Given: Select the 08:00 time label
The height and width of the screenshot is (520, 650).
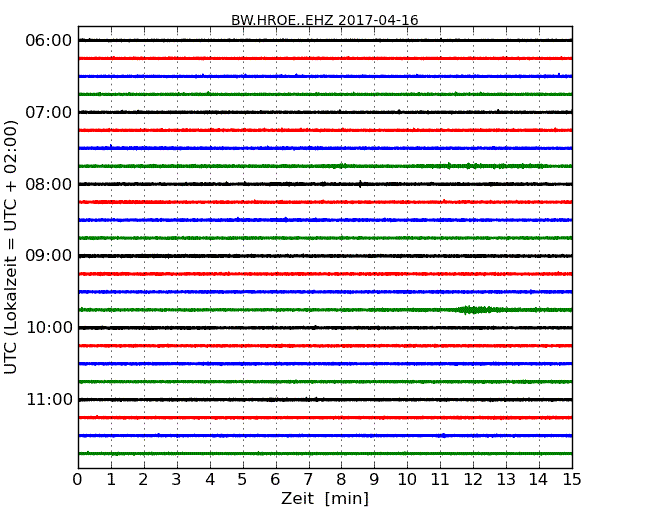Looking at the screenshot, I should [49, 184].
